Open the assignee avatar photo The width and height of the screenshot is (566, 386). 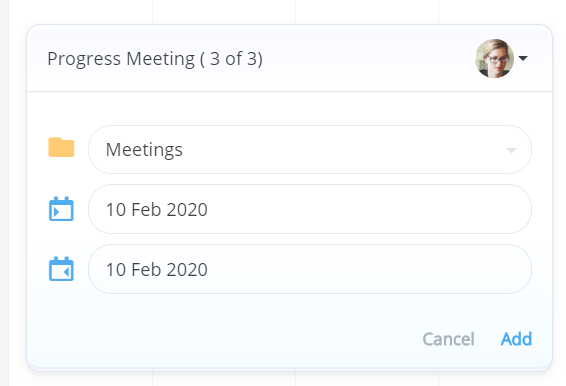494,58
